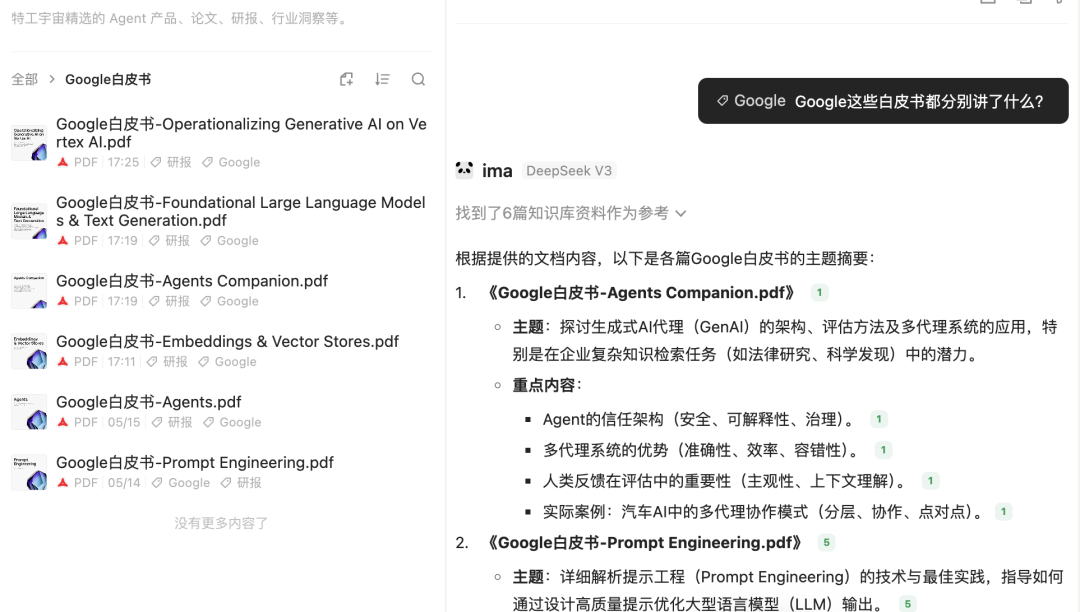Click PDF icon under Agents Companion file
This screenshot has width=1080, height=612.
[63, 302]
